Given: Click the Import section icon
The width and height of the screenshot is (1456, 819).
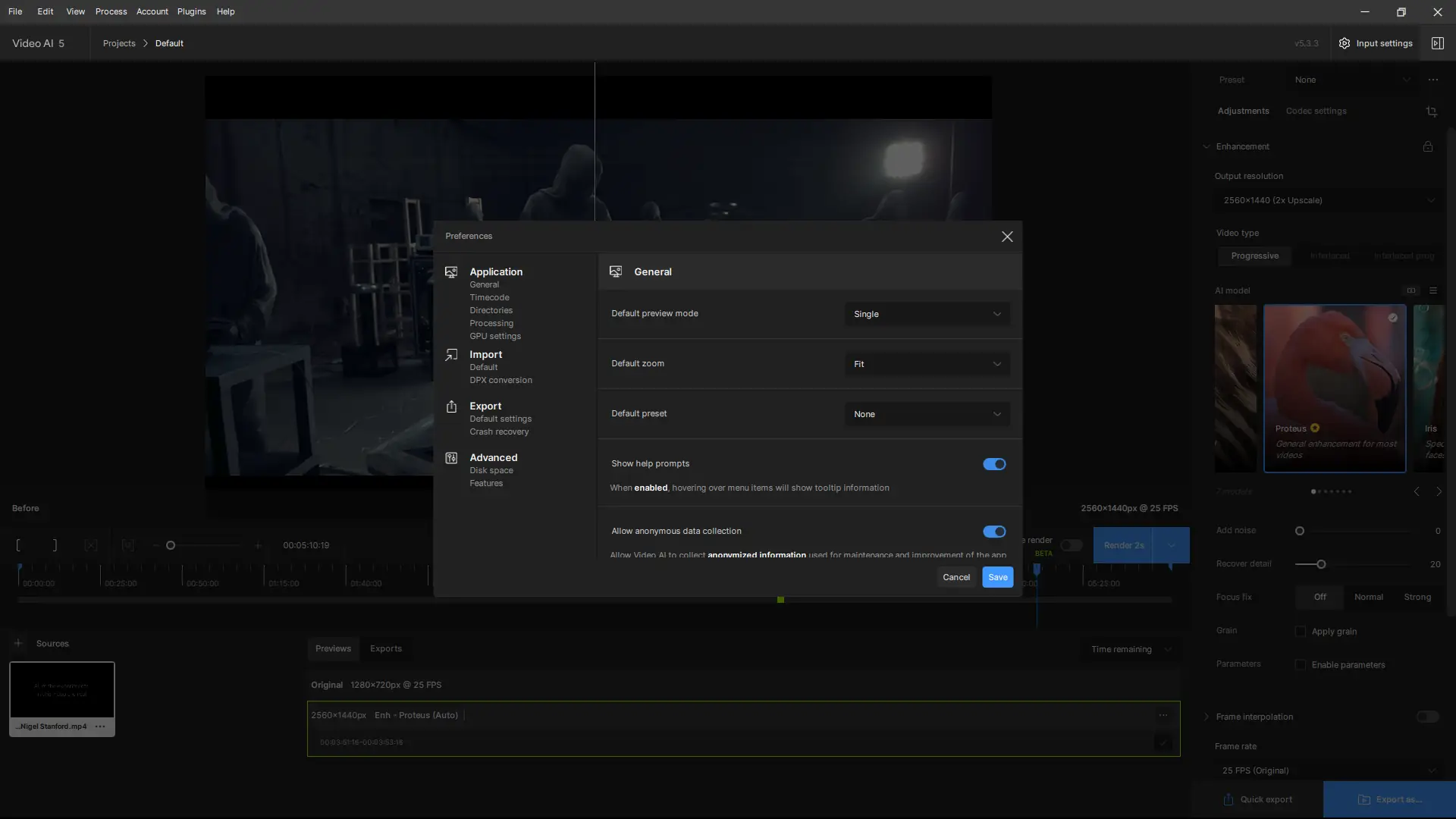Looking at the screenshot, I should (x=451, y=355).
